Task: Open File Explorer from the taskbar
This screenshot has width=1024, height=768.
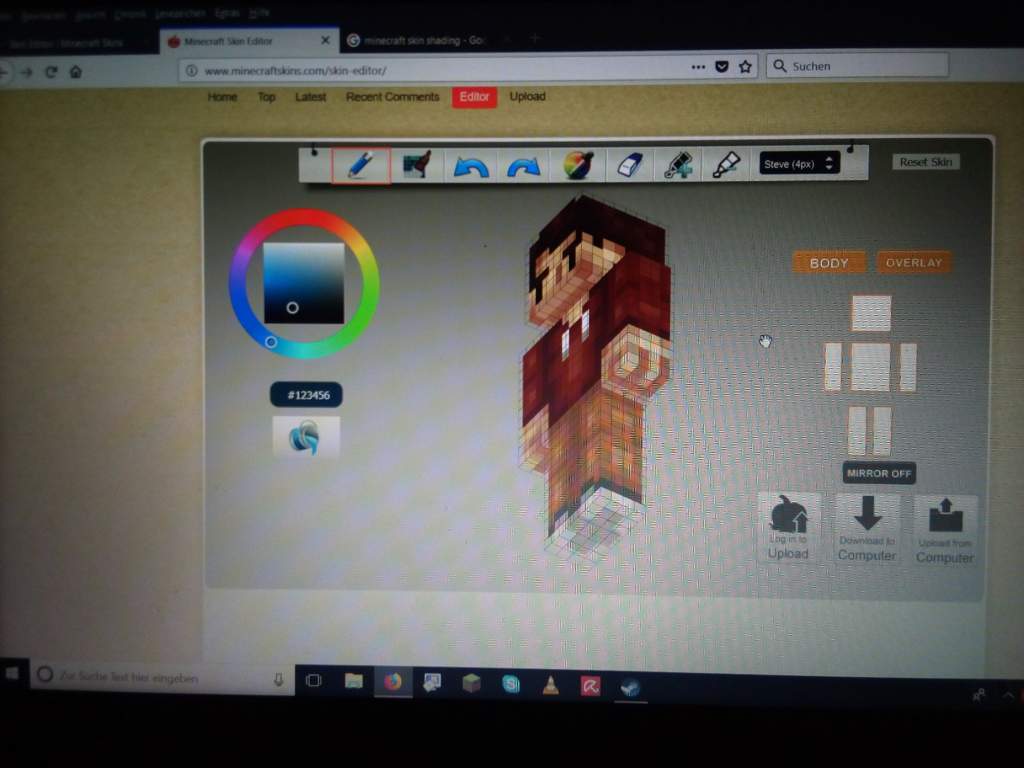Action: 353,681
